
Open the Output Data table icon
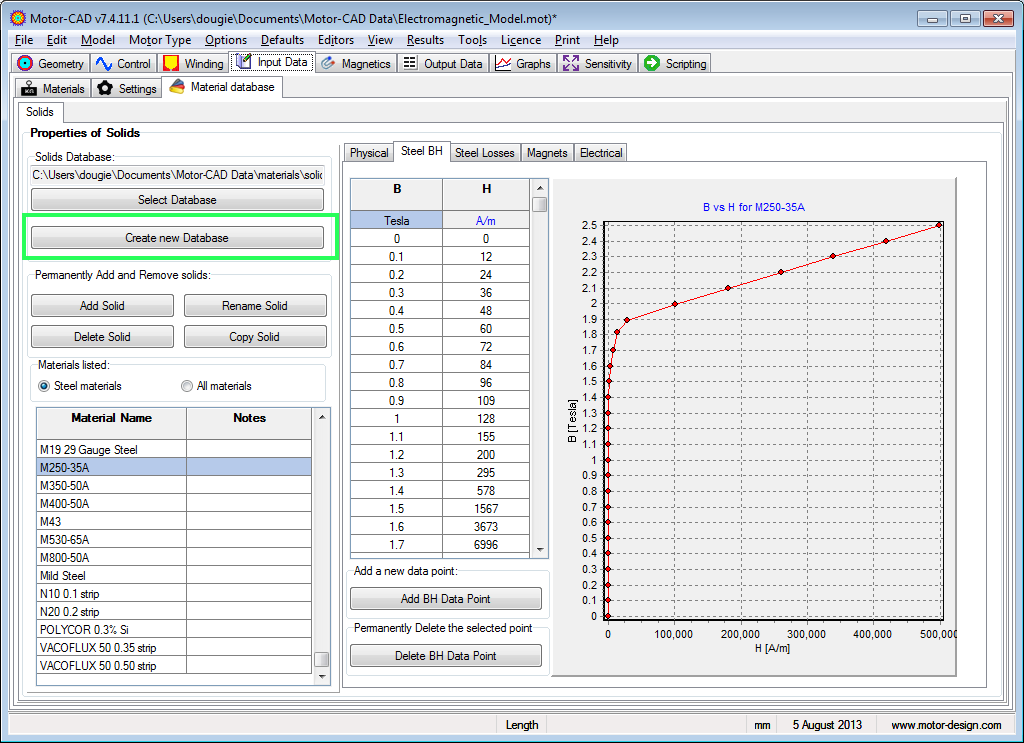pyautogui.click(x=409, y=63)
